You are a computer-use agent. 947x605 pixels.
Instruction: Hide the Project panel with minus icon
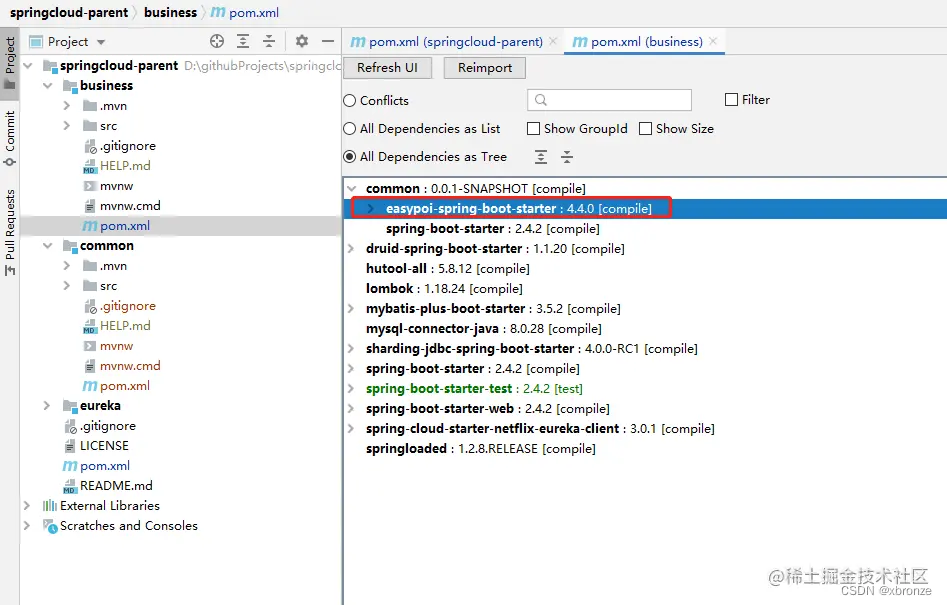tap(328, 41)
